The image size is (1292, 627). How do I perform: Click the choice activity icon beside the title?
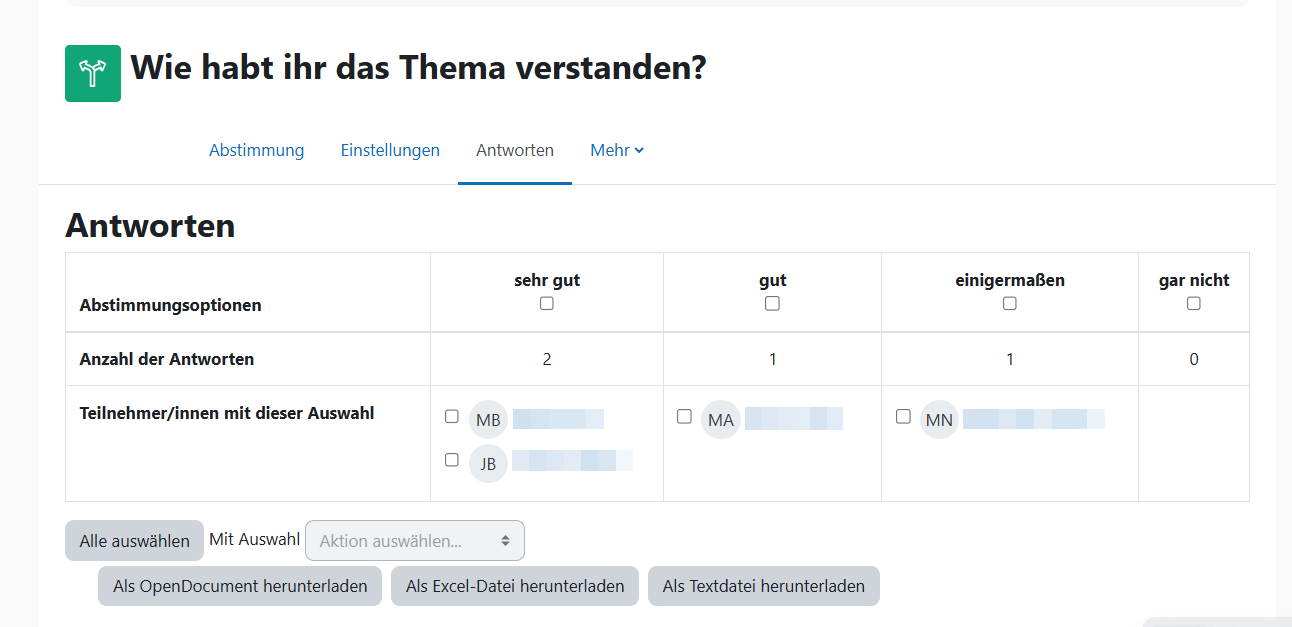[x=93, y=73]
